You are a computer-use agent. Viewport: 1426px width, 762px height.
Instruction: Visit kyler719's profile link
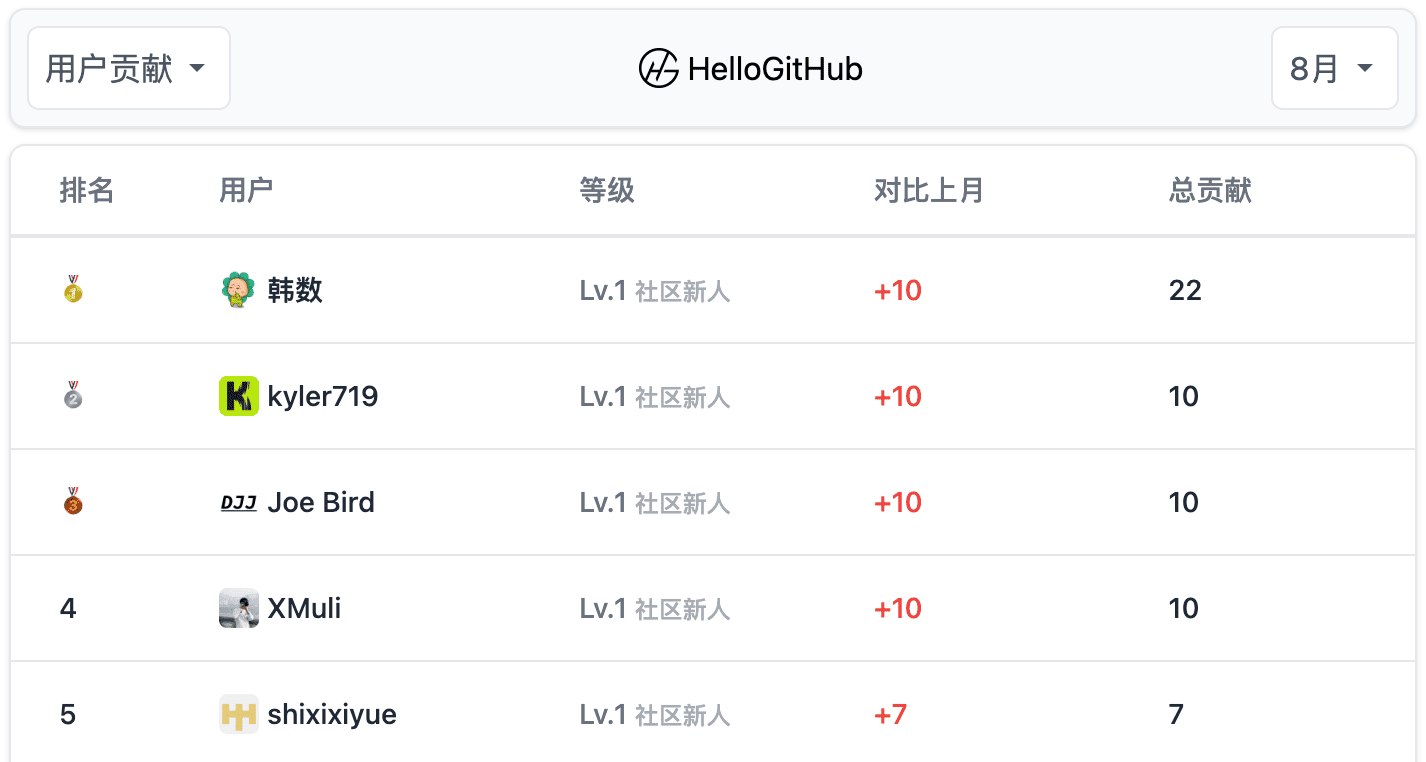pos(322,396)
